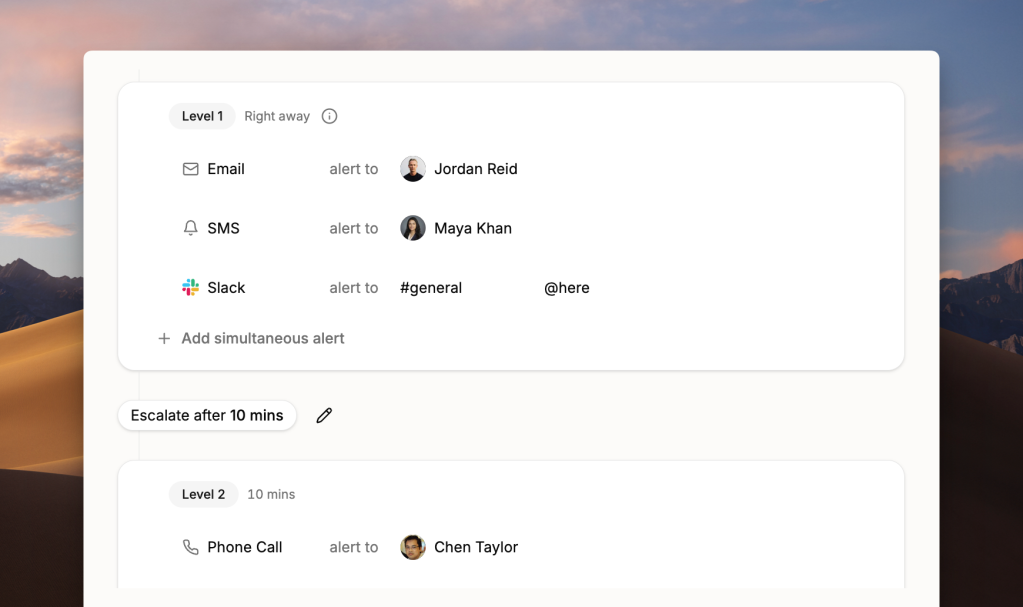Click the plus icon for simultaneous alert

click(x=164, y=339)
